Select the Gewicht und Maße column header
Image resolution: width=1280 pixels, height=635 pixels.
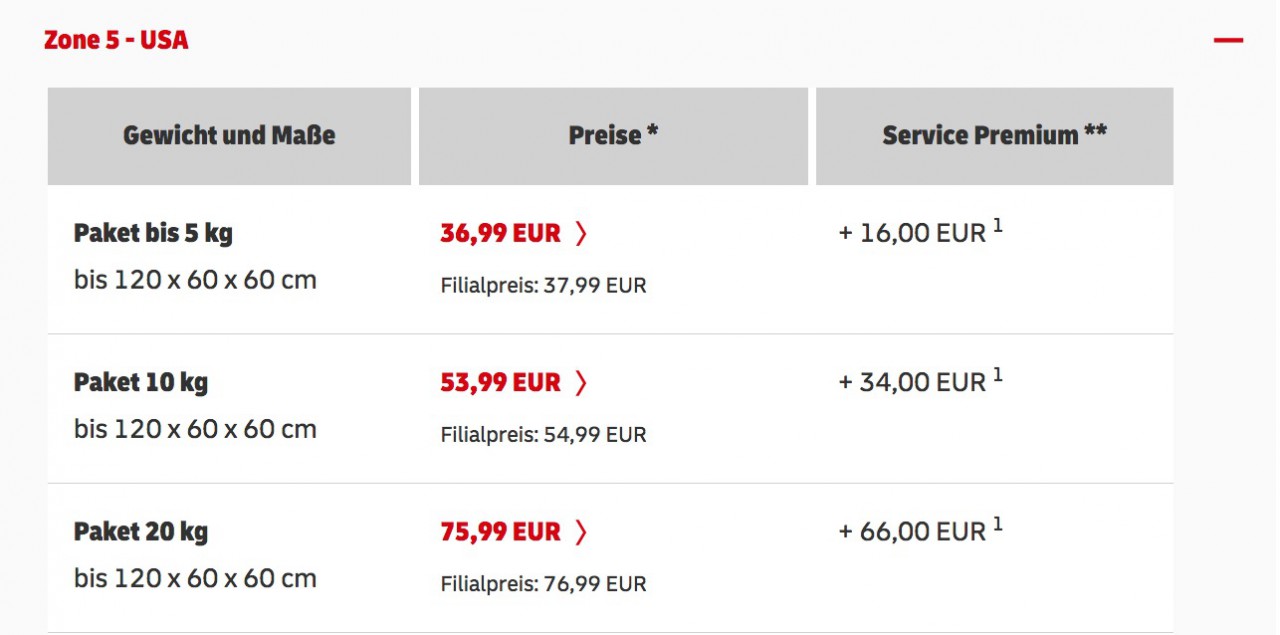(229, 136)
